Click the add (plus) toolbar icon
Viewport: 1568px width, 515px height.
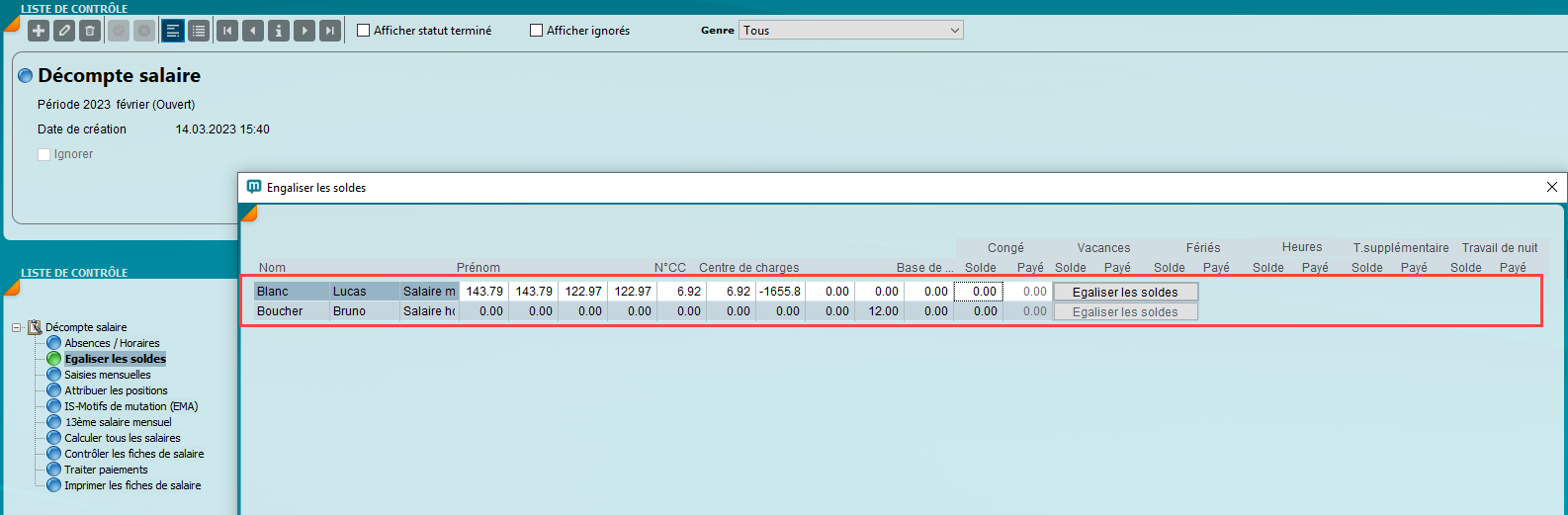(x=39, y=31)
